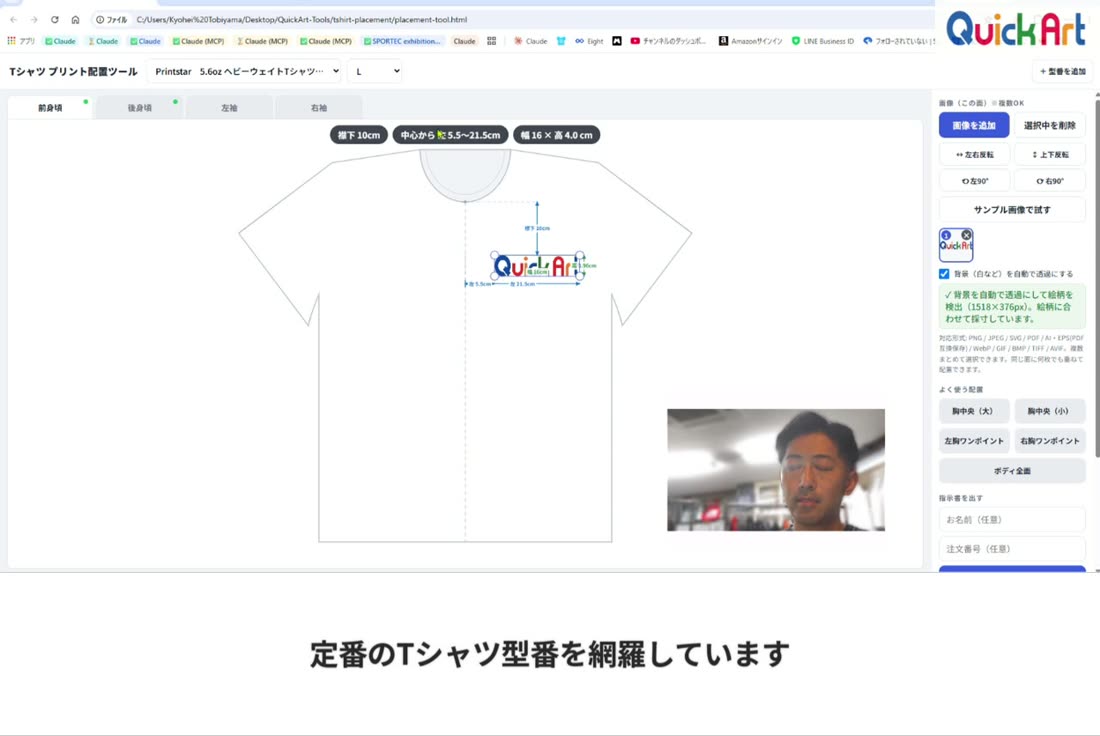The image size is (1100, 736).
Task: Open the Amazonサインイン bookmark
Action: (x=751, y=41)
